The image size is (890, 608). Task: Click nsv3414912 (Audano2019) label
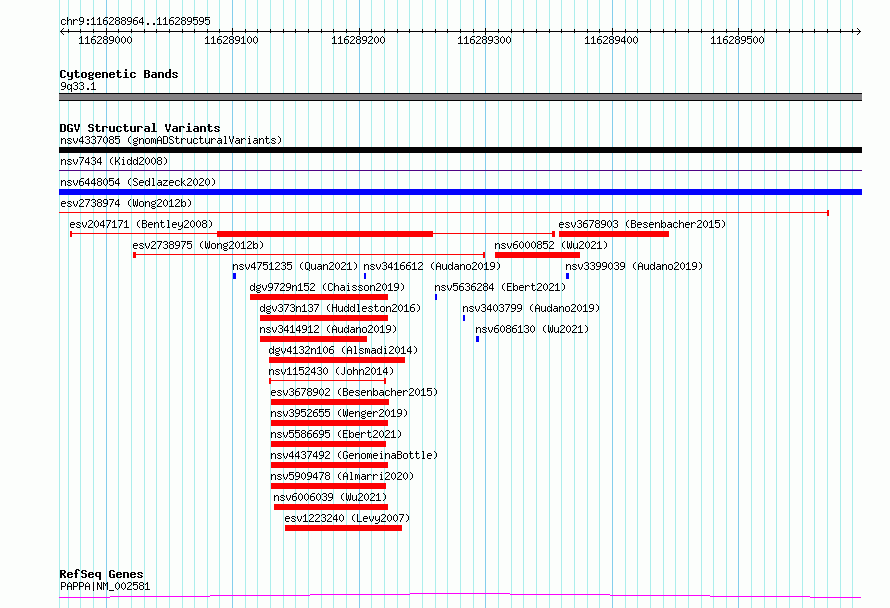pos(328,329)
